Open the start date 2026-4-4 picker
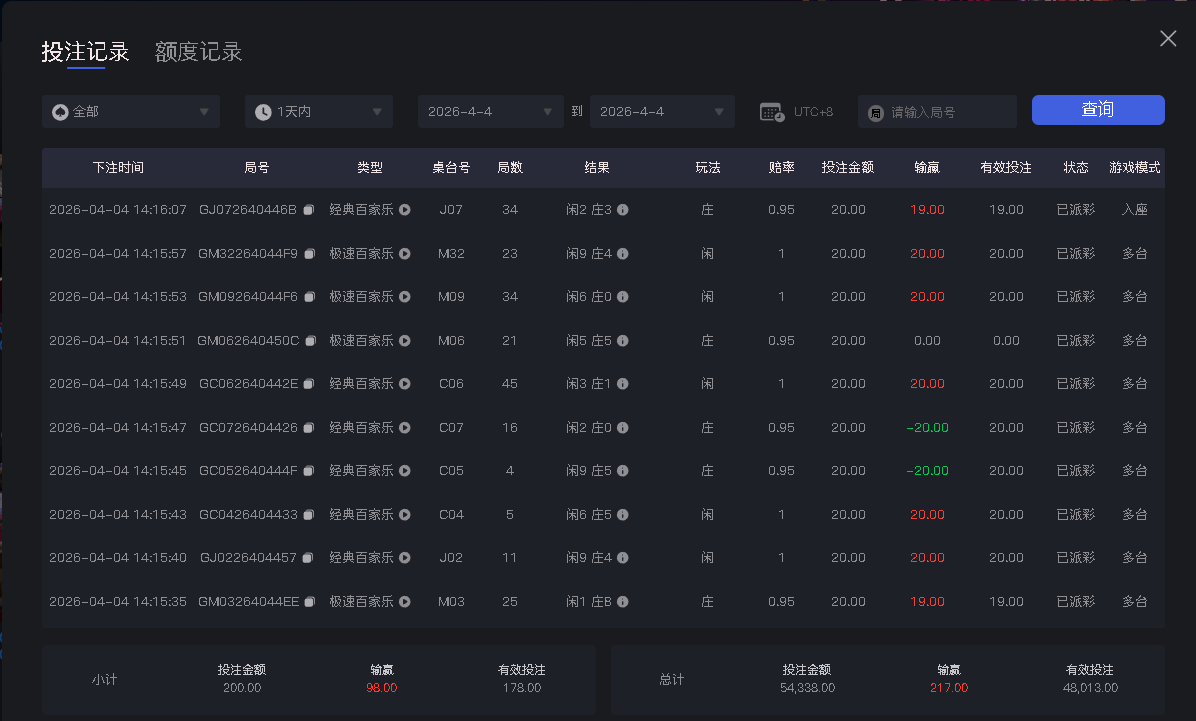Screen dimensions: 1196x721 (x=490, y=112)
